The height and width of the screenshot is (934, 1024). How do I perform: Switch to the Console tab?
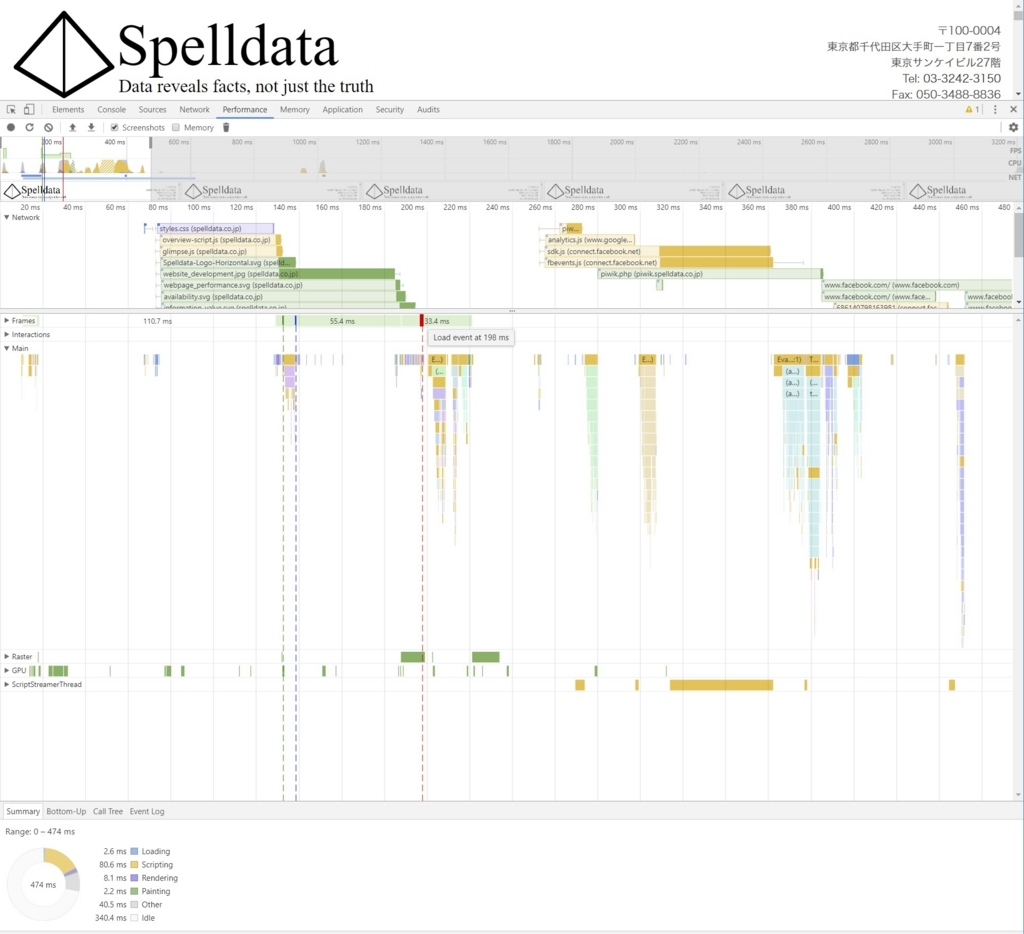click(x=112, y=110)
